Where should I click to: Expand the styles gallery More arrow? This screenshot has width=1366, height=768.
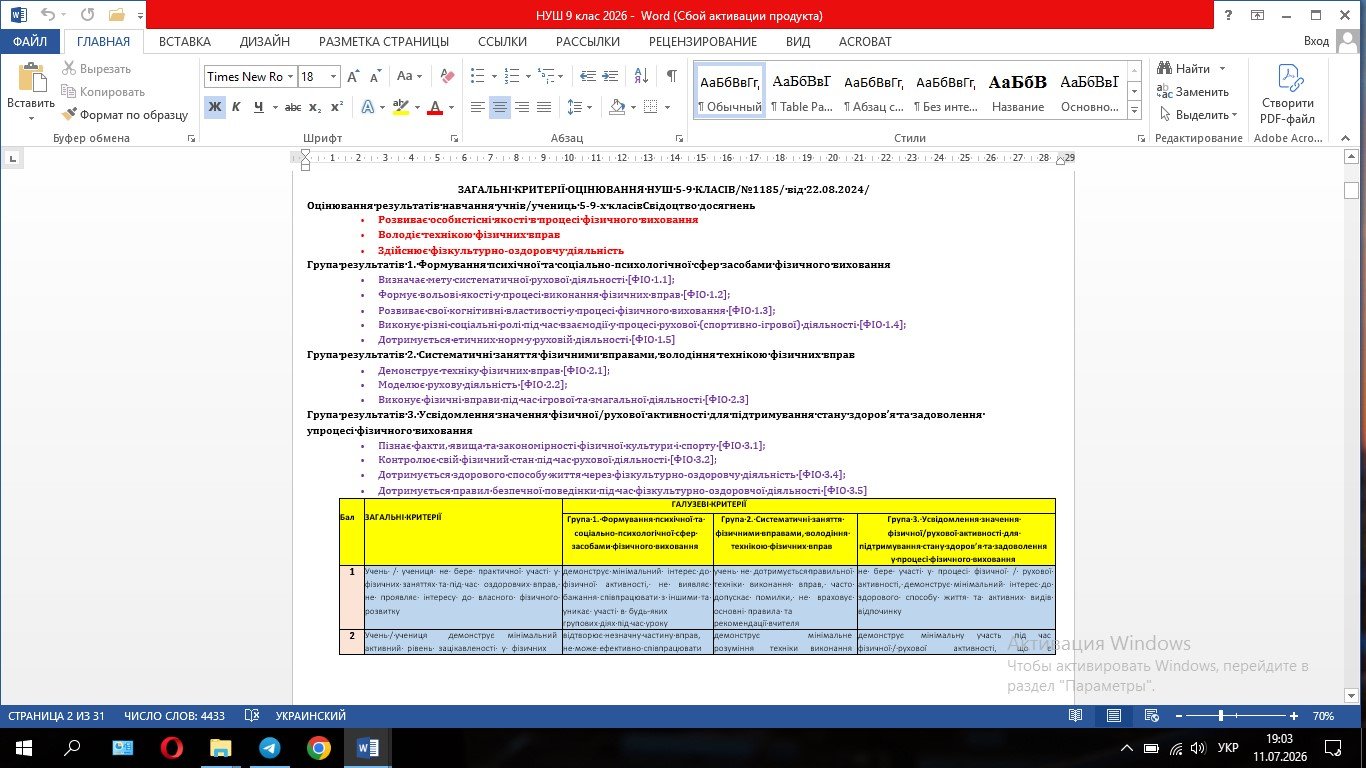click(x=1134, y=109)
